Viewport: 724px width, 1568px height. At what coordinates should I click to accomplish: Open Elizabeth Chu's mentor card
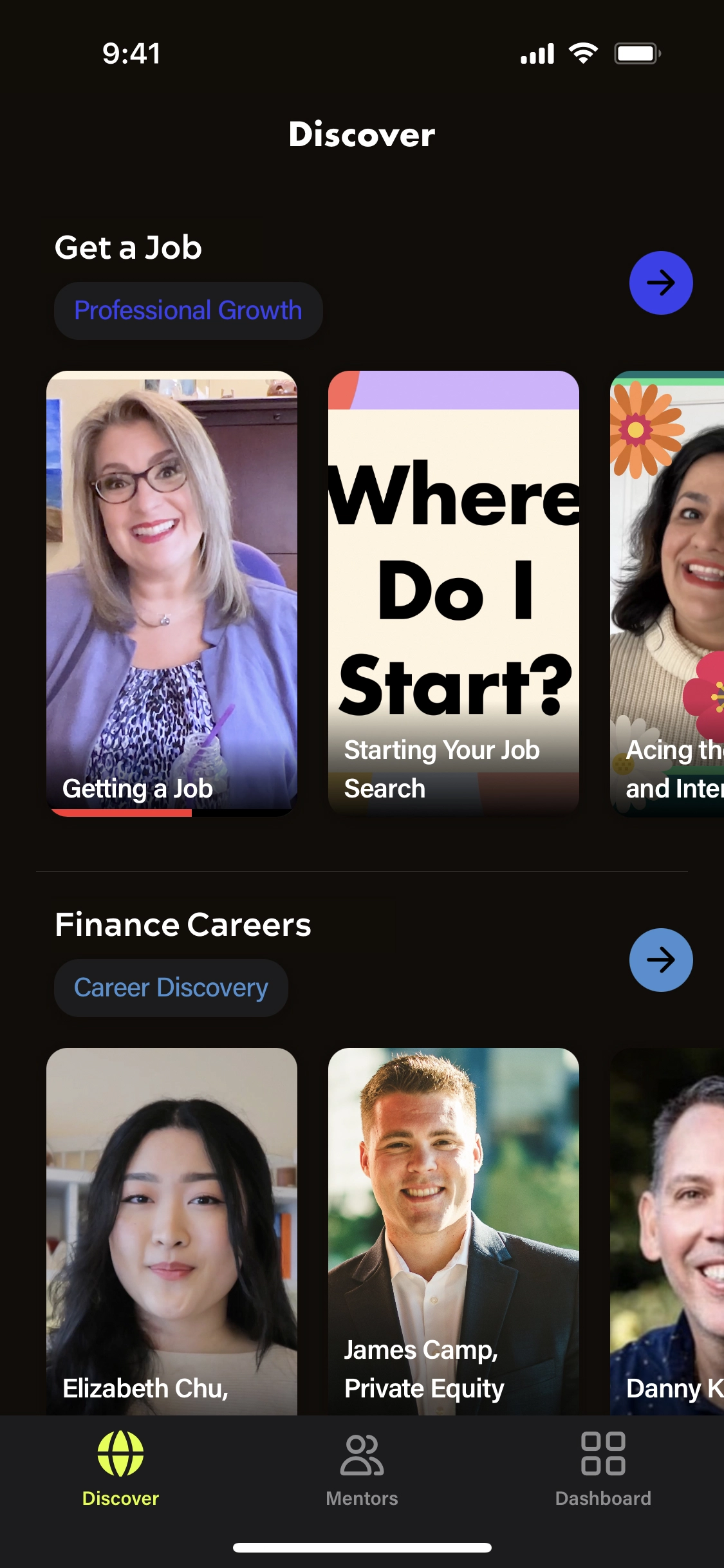pyautogui.click(x=172, y=1231)
